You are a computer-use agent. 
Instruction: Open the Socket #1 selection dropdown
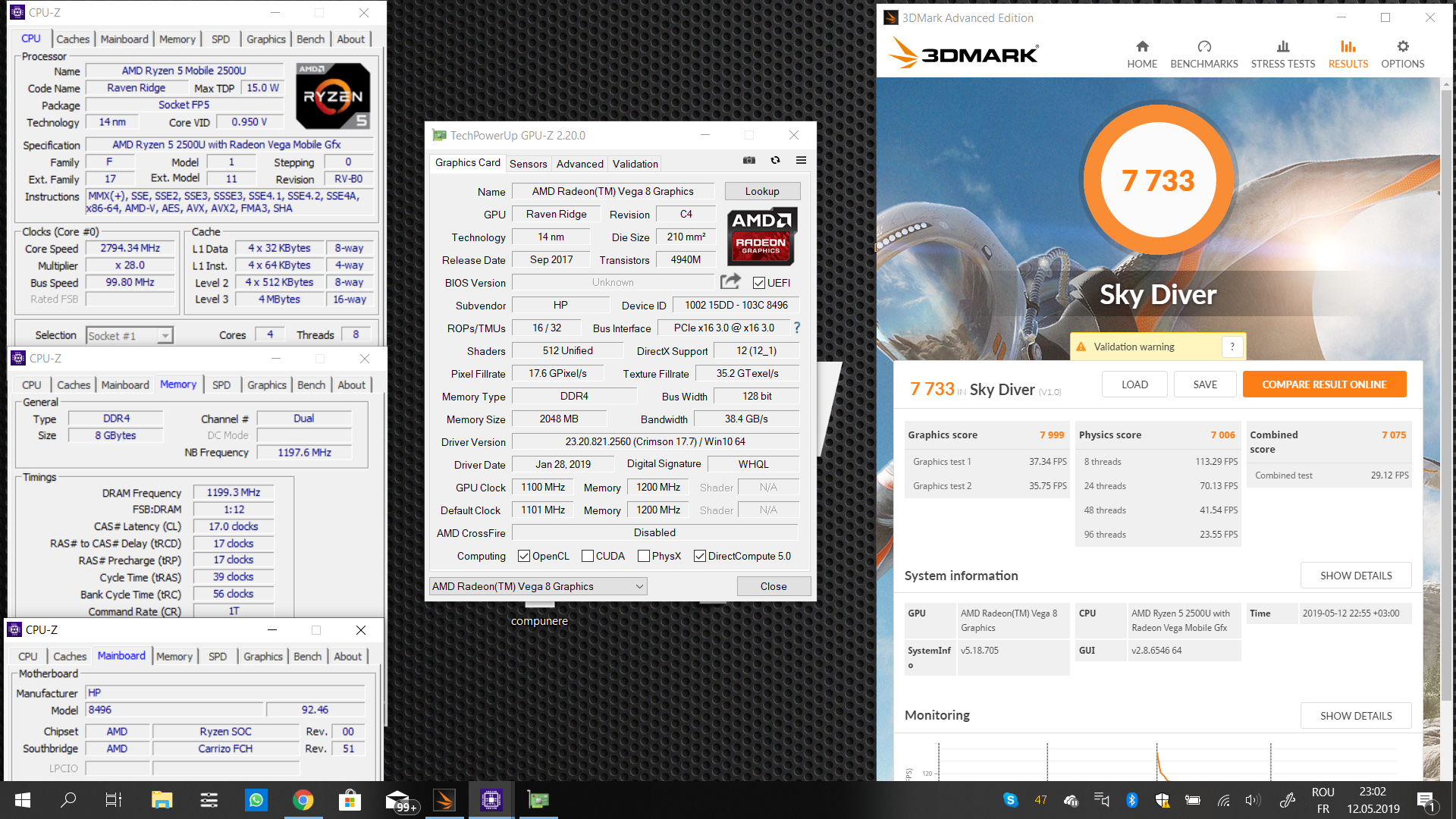coord(130,335)
